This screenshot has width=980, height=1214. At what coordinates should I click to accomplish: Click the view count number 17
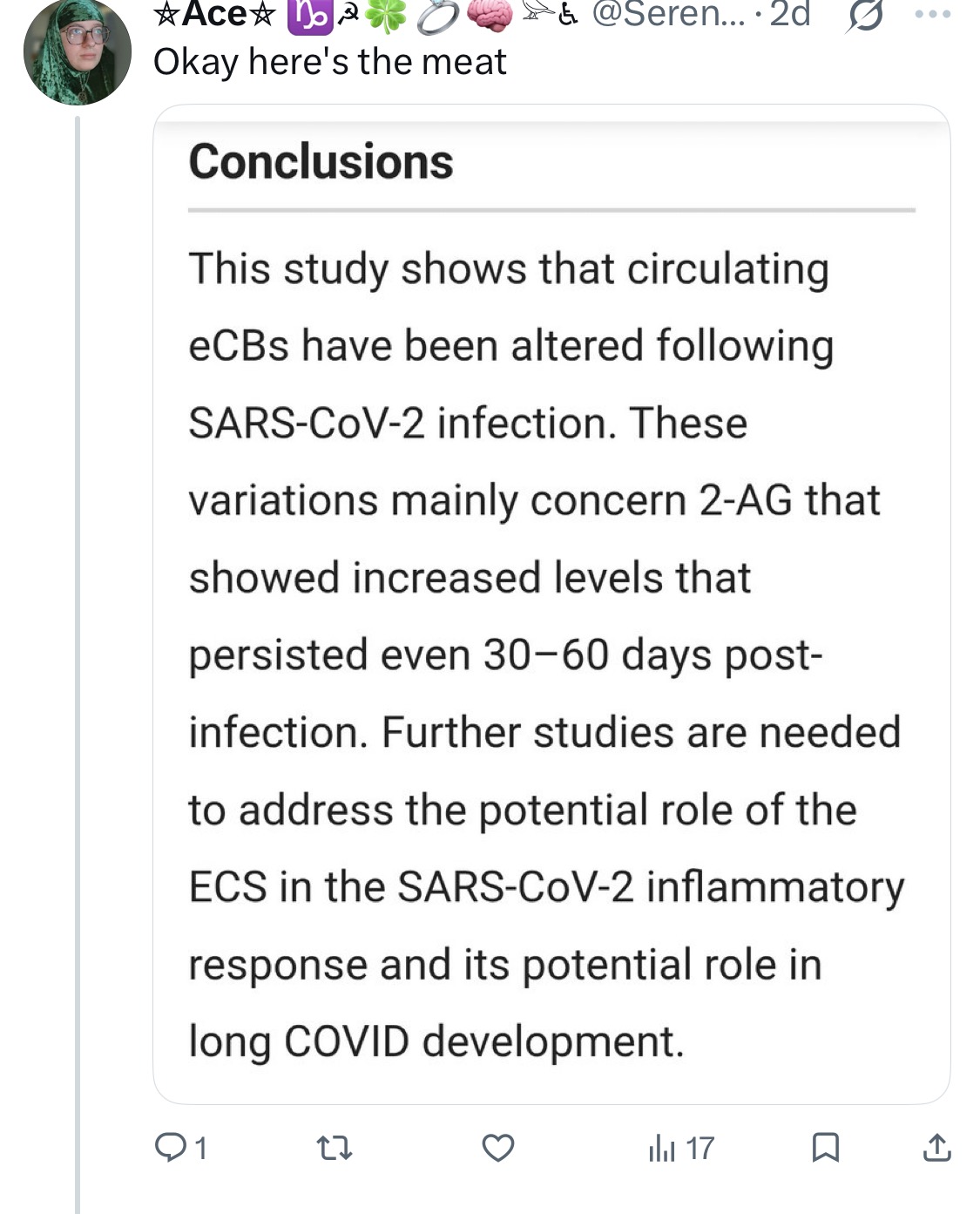click(x=700, y=1149)
